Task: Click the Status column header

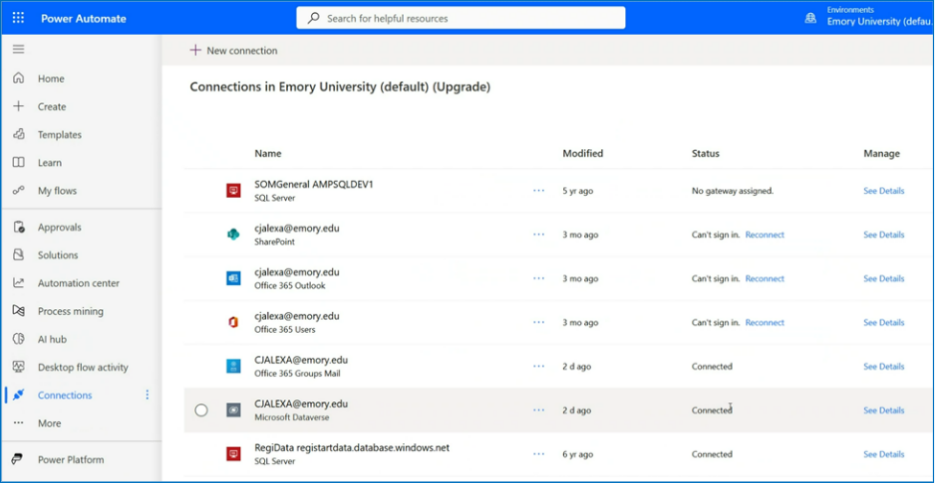Action: pyautogui.click(x=706, y=153)
